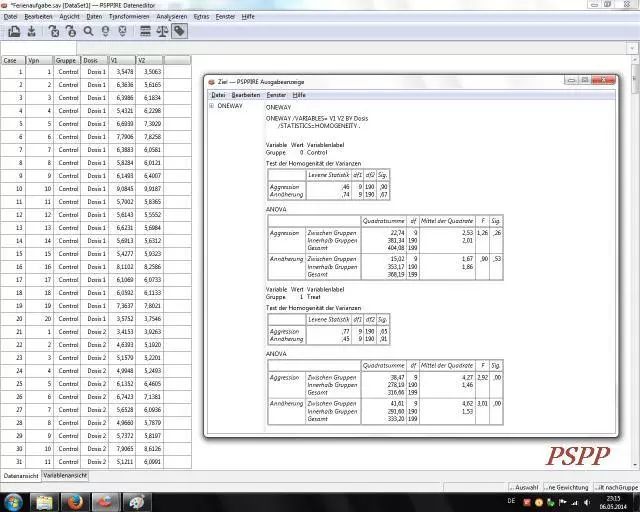Click the Insert variable toolbar icon
This screenshot has height=512, width=640.
[122, 31]
